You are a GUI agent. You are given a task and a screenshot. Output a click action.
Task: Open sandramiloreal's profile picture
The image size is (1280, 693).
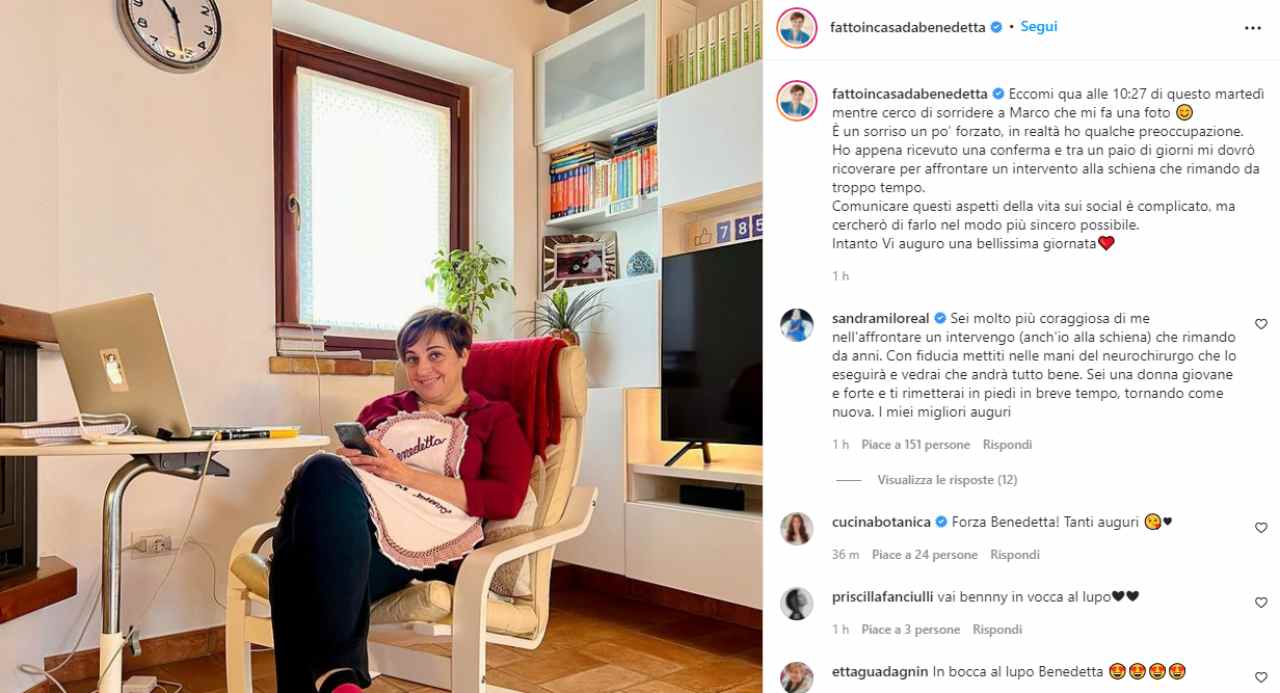pos(797,326)
